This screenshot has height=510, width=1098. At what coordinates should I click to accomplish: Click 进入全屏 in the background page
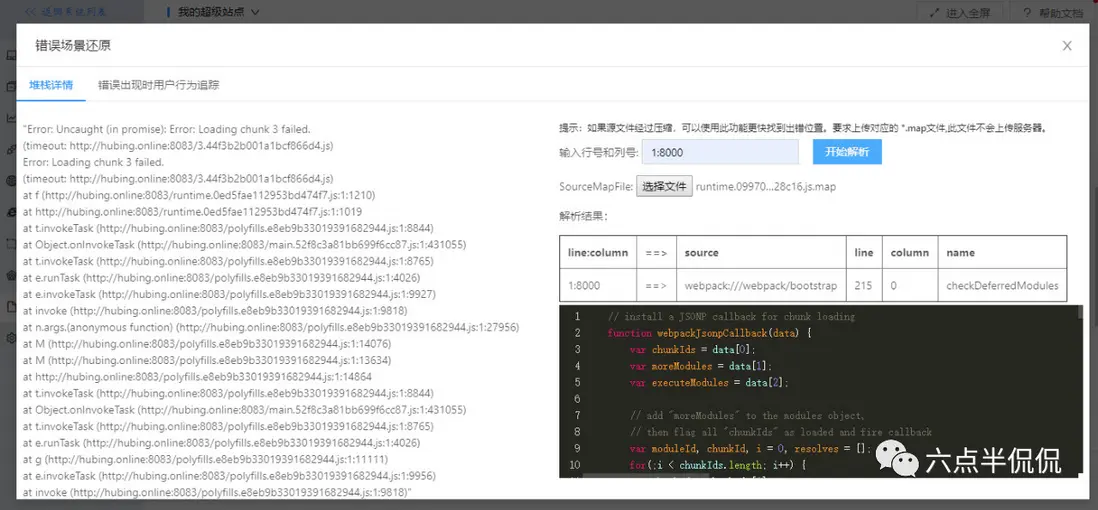[959, 13]
